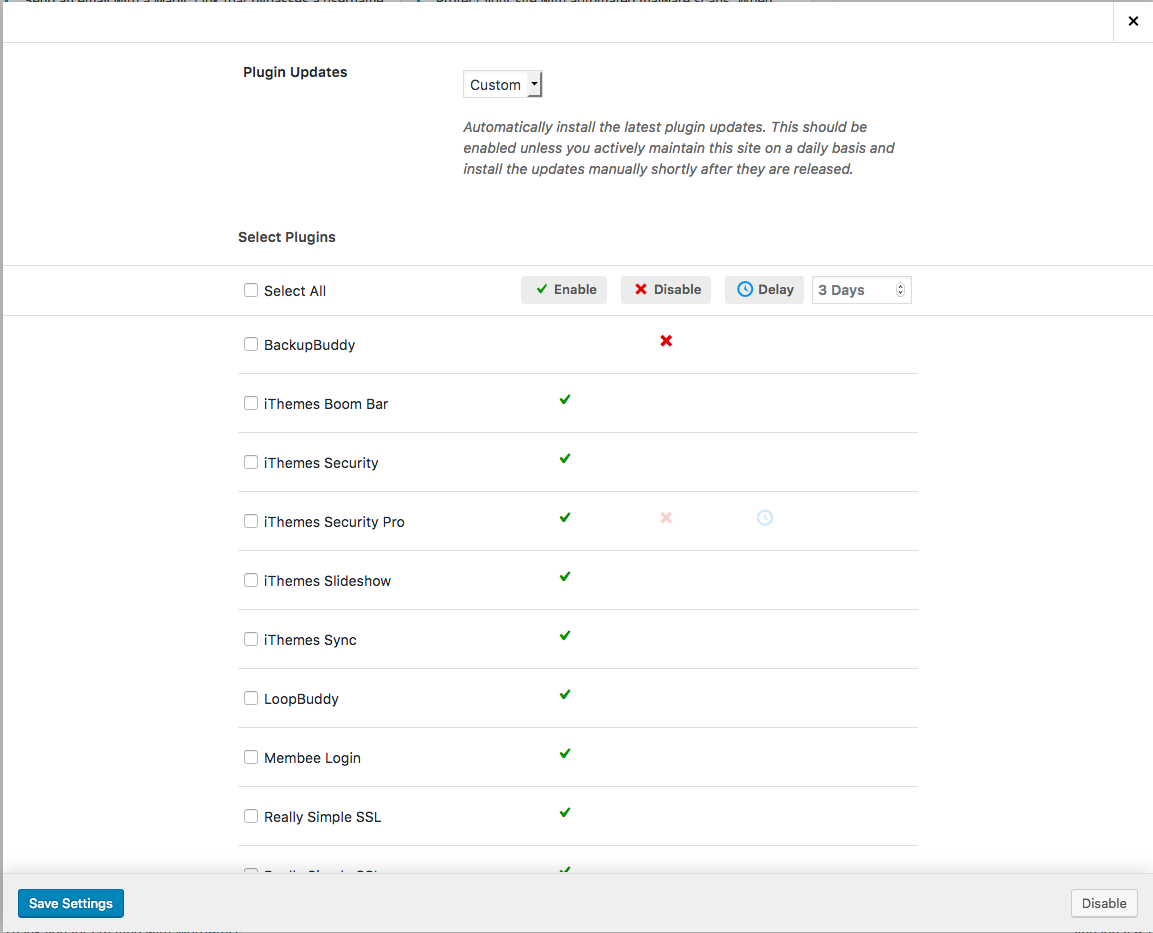Check the iThemes Security Pro checkbox
Image resolution: width=1153 pixels, height=933 pixels.
pos(251,521)
